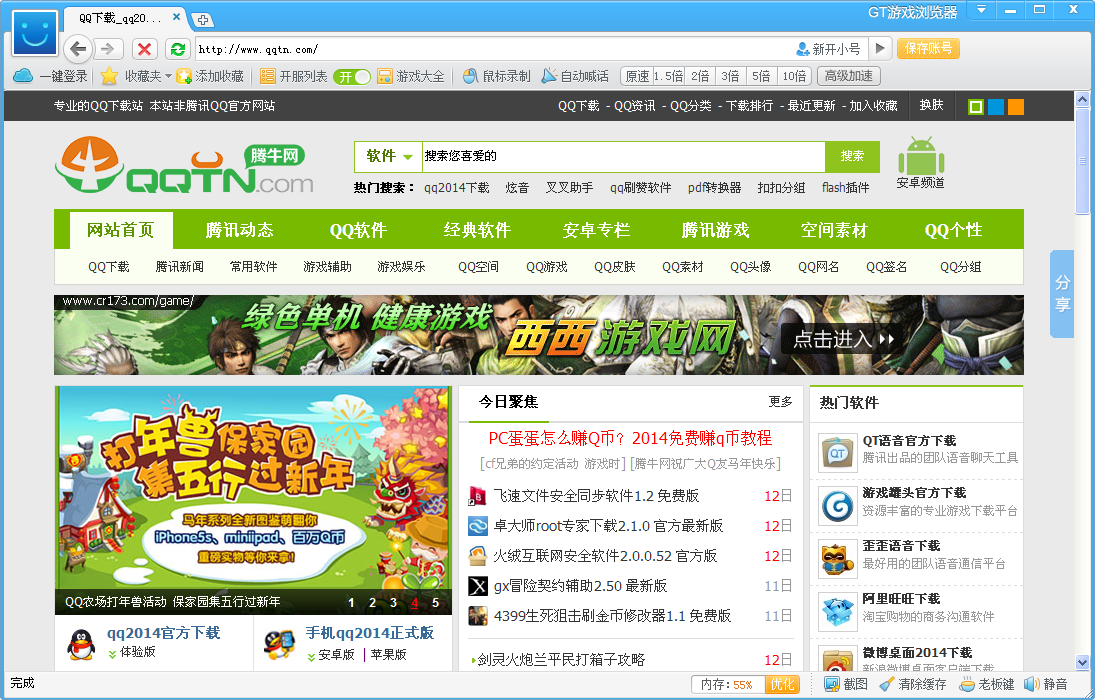Click the browser back arrow button
Viewport: 1095px width, 700px height.
point(78,49)
